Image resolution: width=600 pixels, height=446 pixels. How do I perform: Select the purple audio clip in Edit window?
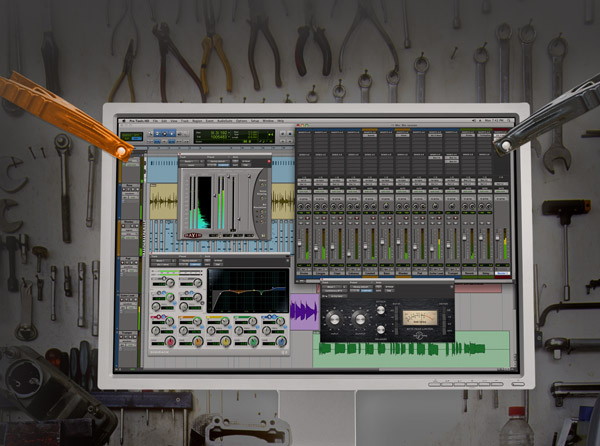pos(305,312)
